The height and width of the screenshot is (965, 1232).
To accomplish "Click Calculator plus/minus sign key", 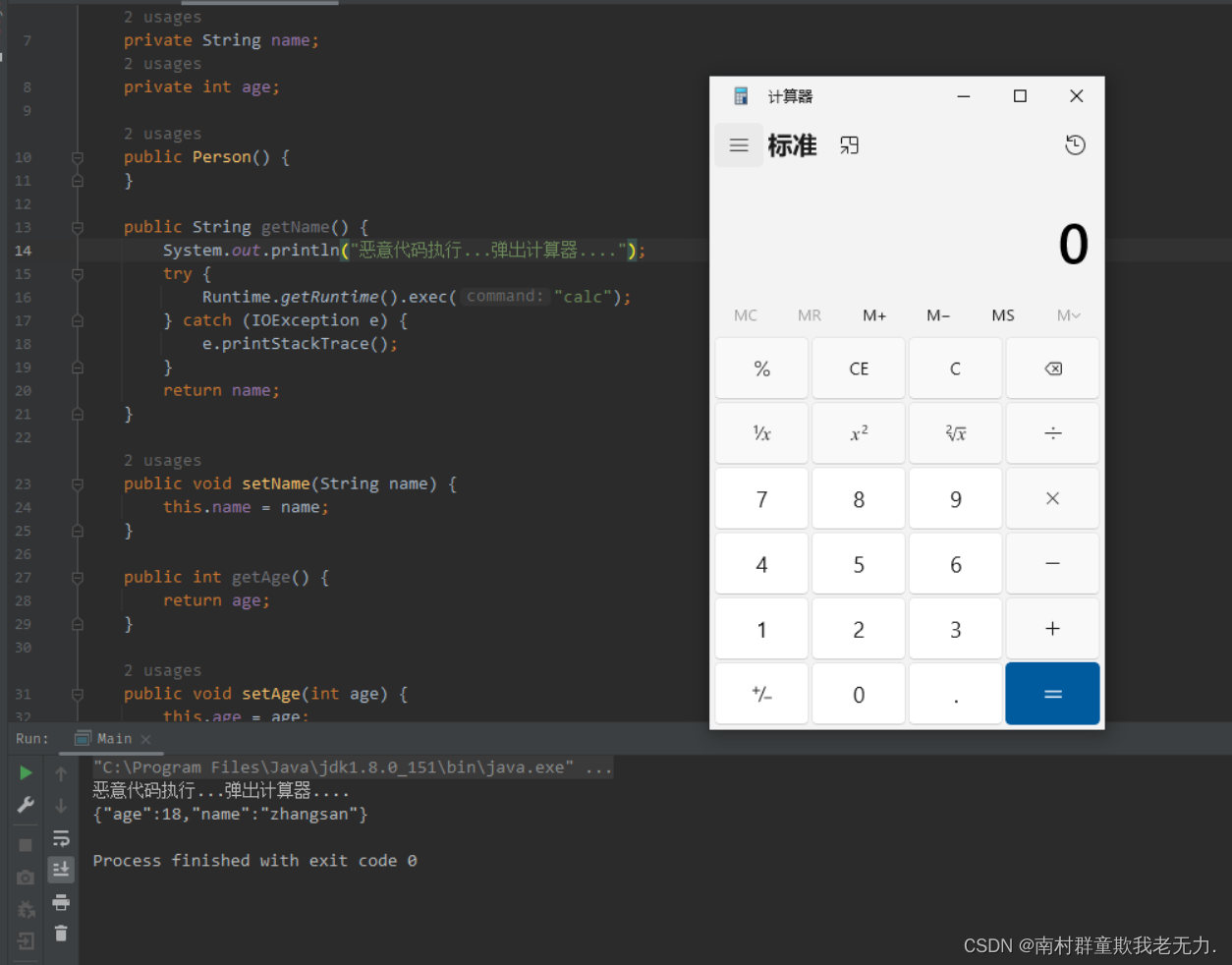I will [x=761, y=694].
